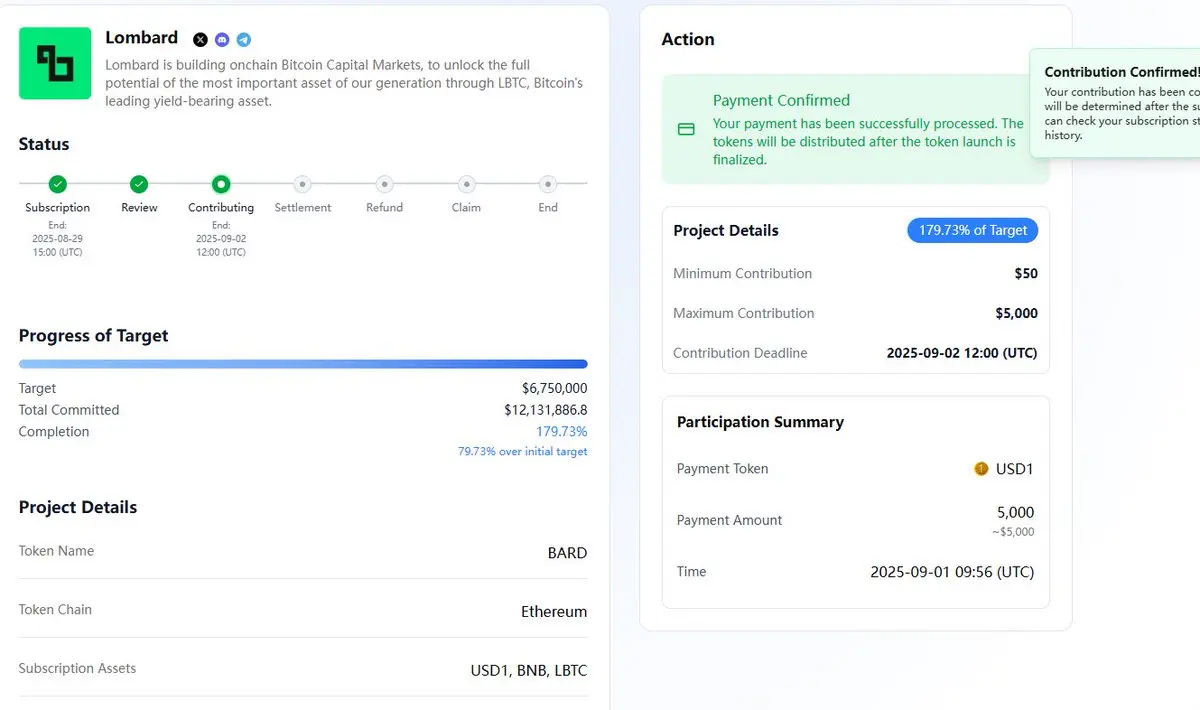Click the Participation Summary heading
1200x710 pixels.
point(760,422)
